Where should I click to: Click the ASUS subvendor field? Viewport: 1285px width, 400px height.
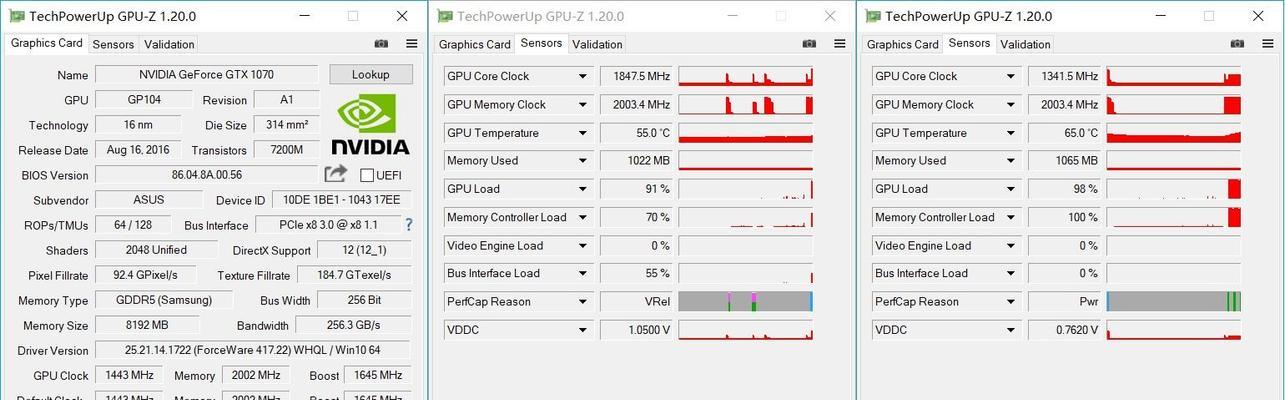[148, 200]
